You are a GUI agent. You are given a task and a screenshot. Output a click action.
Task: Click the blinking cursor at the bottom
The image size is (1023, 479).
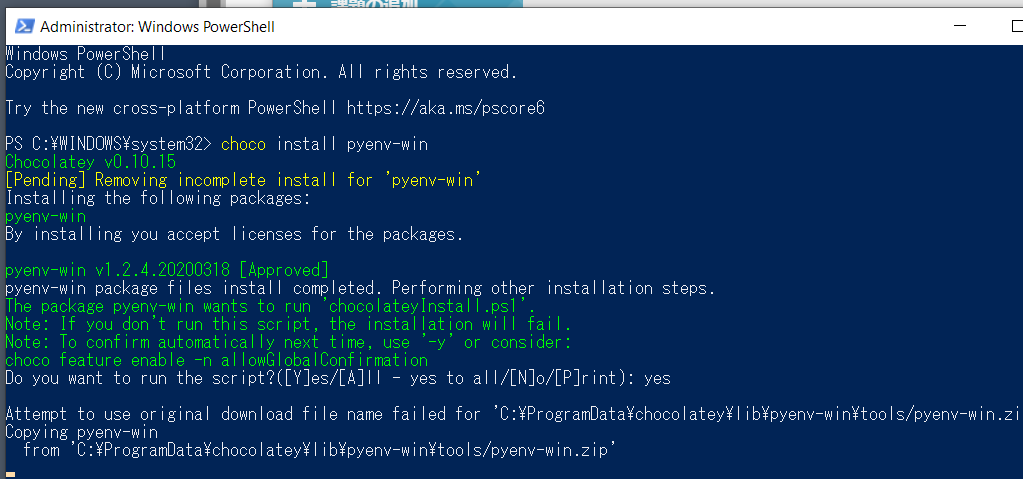[x=10, y=474]
